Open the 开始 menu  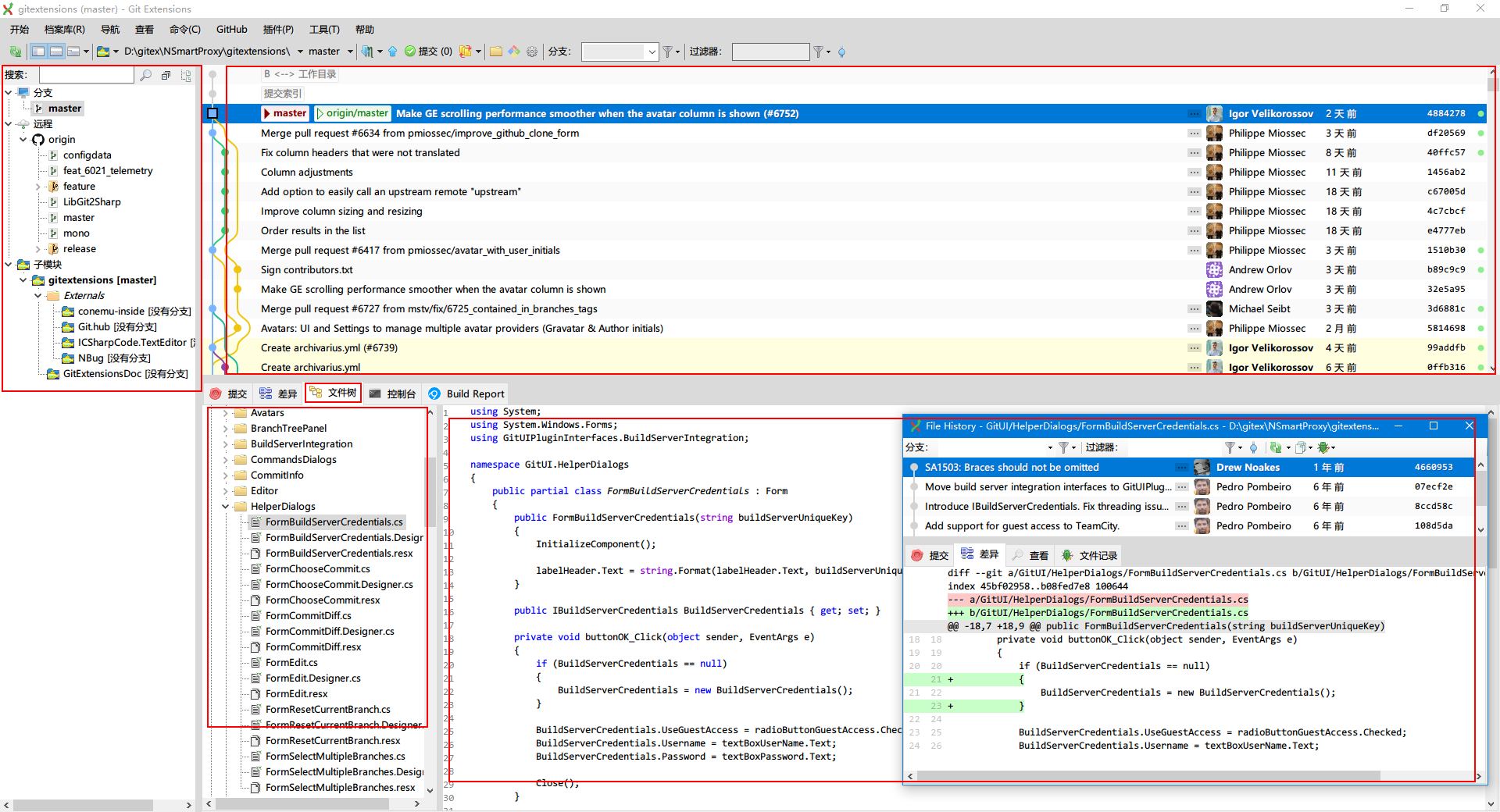20,29
